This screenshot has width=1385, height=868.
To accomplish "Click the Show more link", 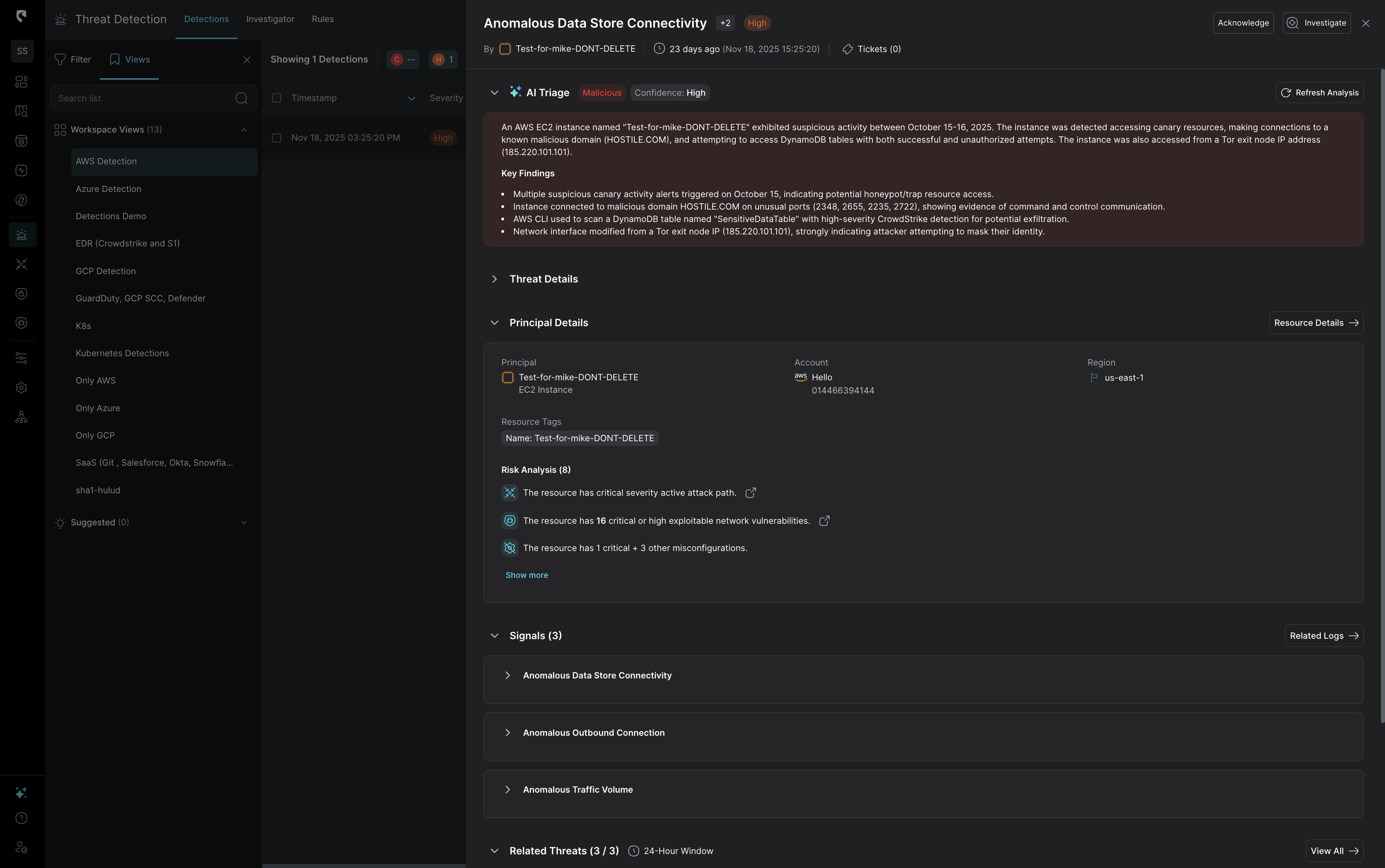I will [x=526, y=575].
